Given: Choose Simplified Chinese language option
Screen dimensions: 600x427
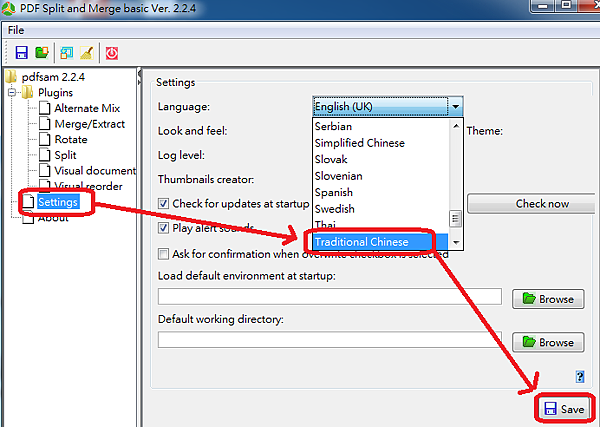Looking at the screenshot, I should tap(380, 143).
